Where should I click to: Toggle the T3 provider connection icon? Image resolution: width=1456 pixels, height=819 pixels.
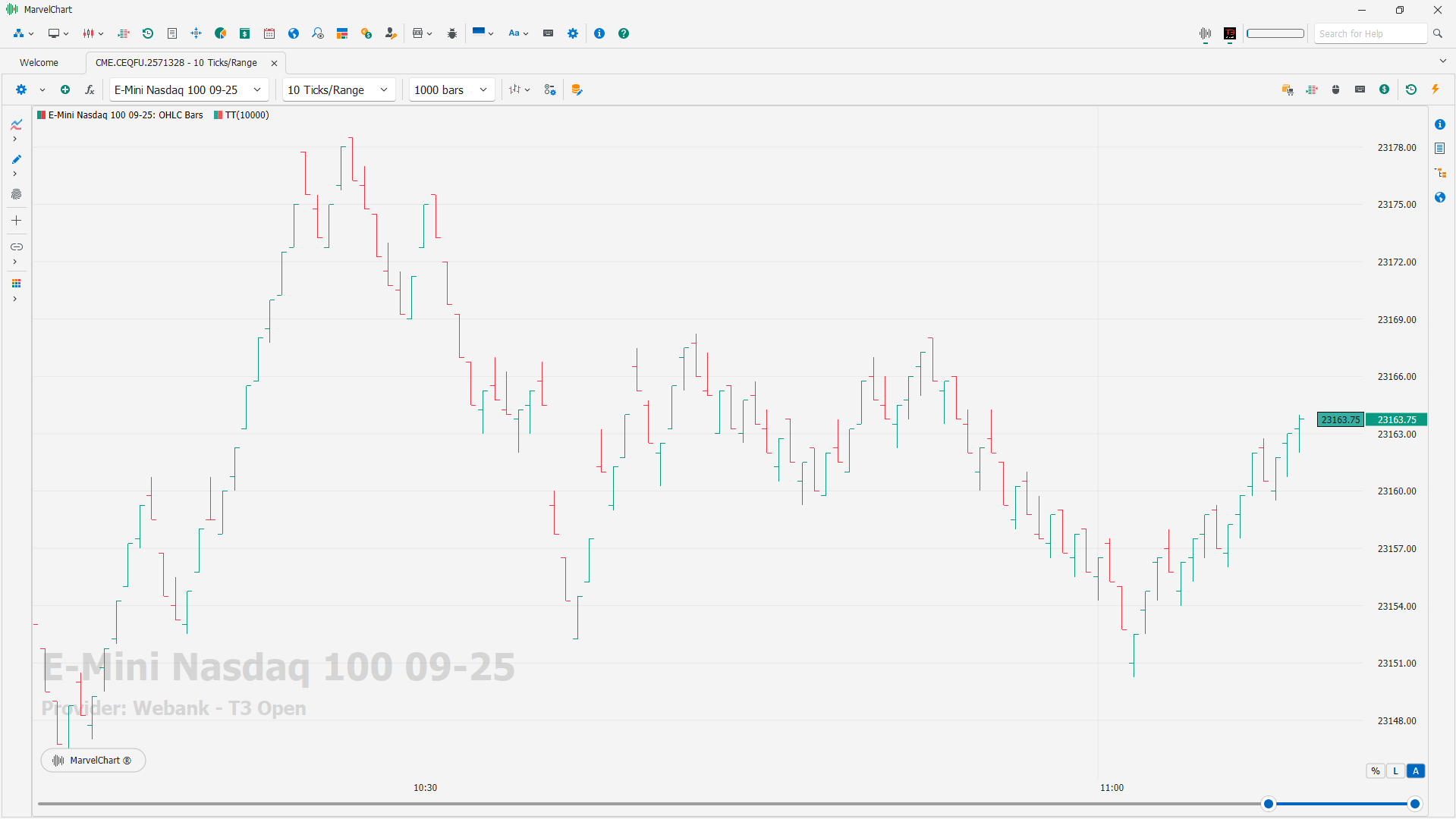click(1230, 33)
